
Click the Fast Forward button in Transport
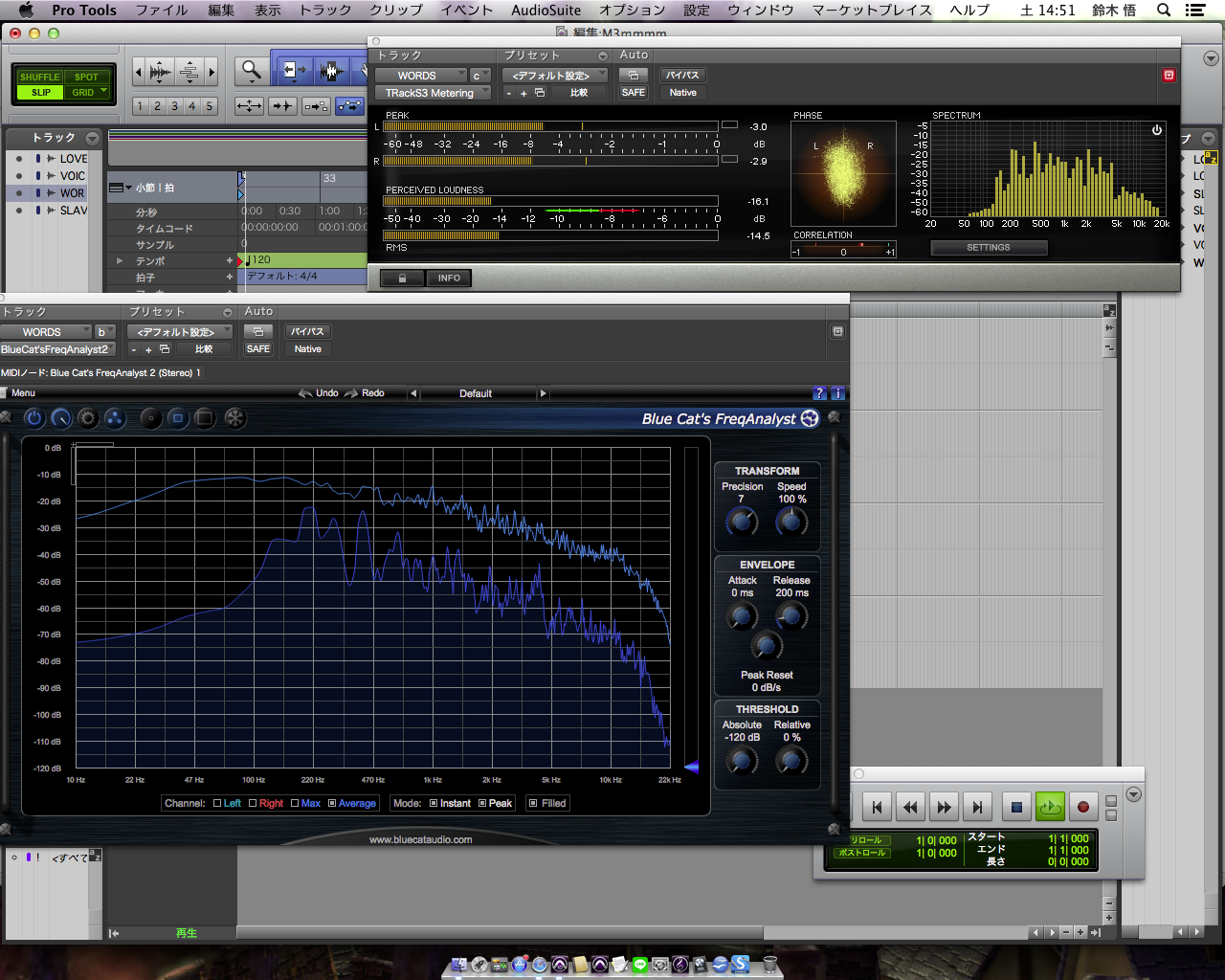point(944,808)
